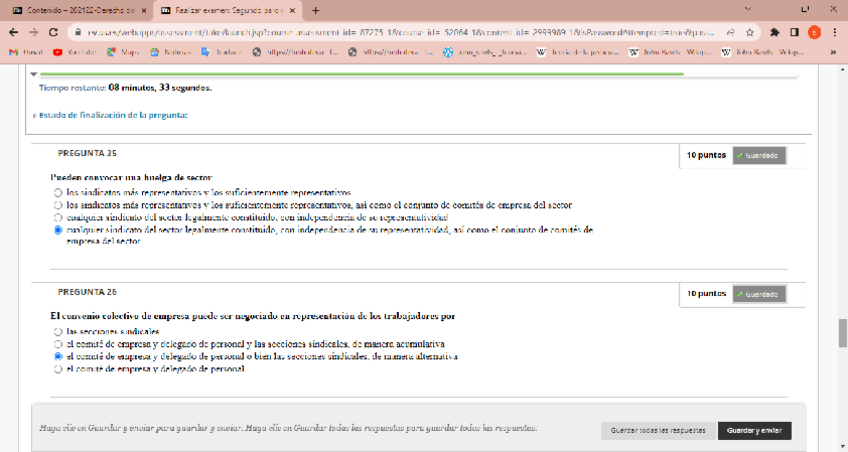Open new browser tab

(315, 10)
